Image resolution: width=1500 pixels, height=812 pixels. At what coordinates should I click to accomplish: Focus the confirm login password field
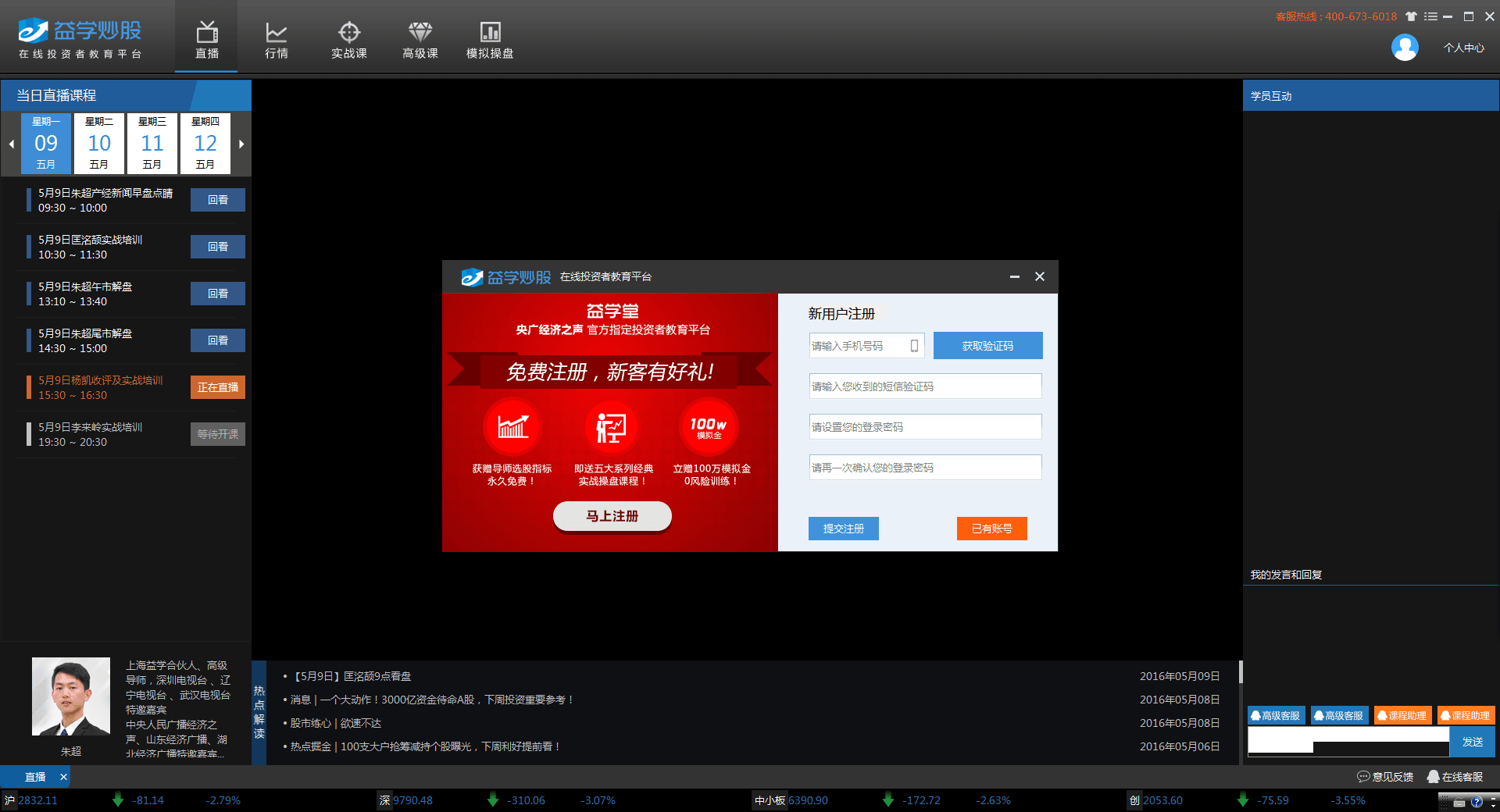tap(925, 468)
